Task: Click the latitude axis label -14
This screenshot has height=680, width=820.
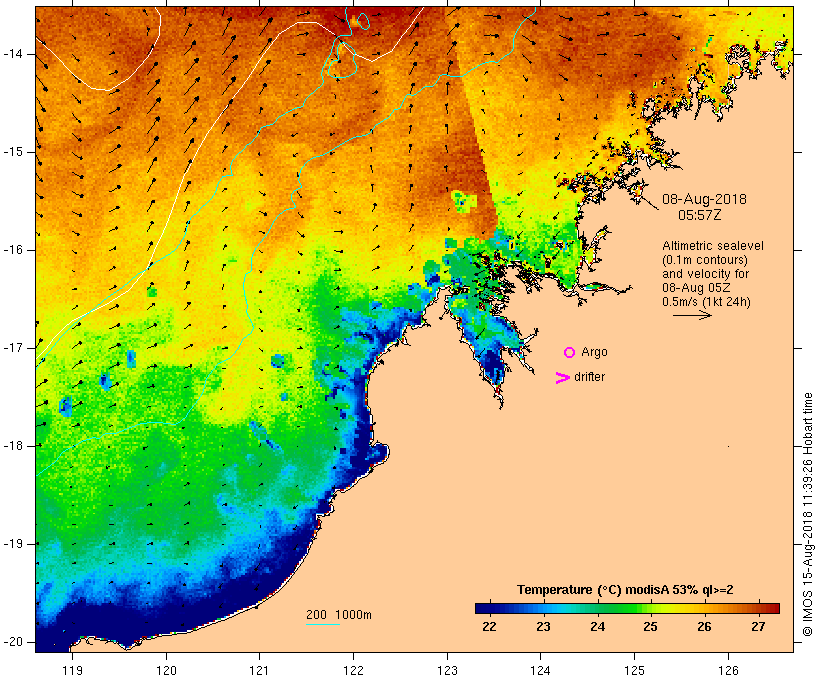Action: [x=13, y=54]
